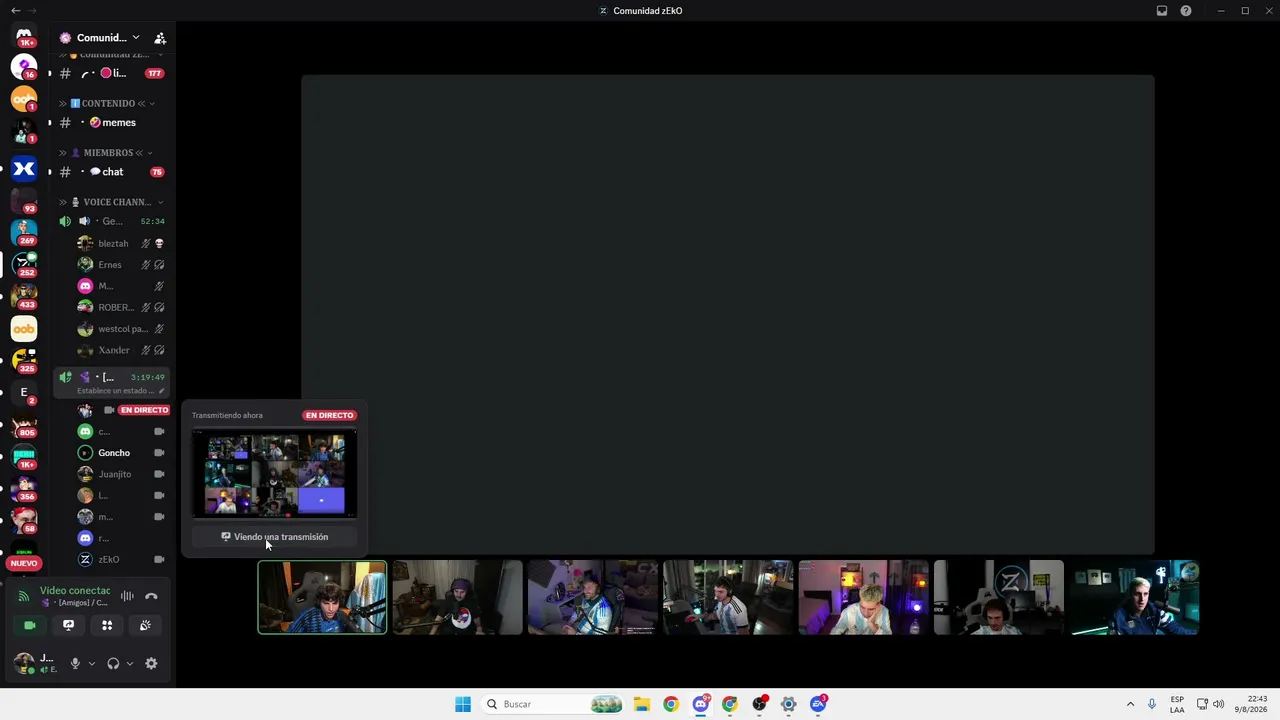Screen dimensions: 1280x720
Task: Show hidden system tray icons
Action: click(x=1130, y=704)
